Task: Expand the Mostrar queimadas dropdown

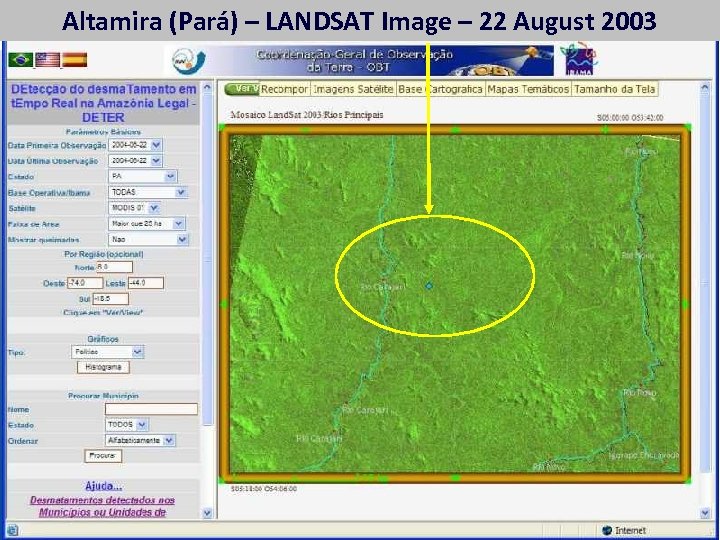Action: (x=182, y=239)
